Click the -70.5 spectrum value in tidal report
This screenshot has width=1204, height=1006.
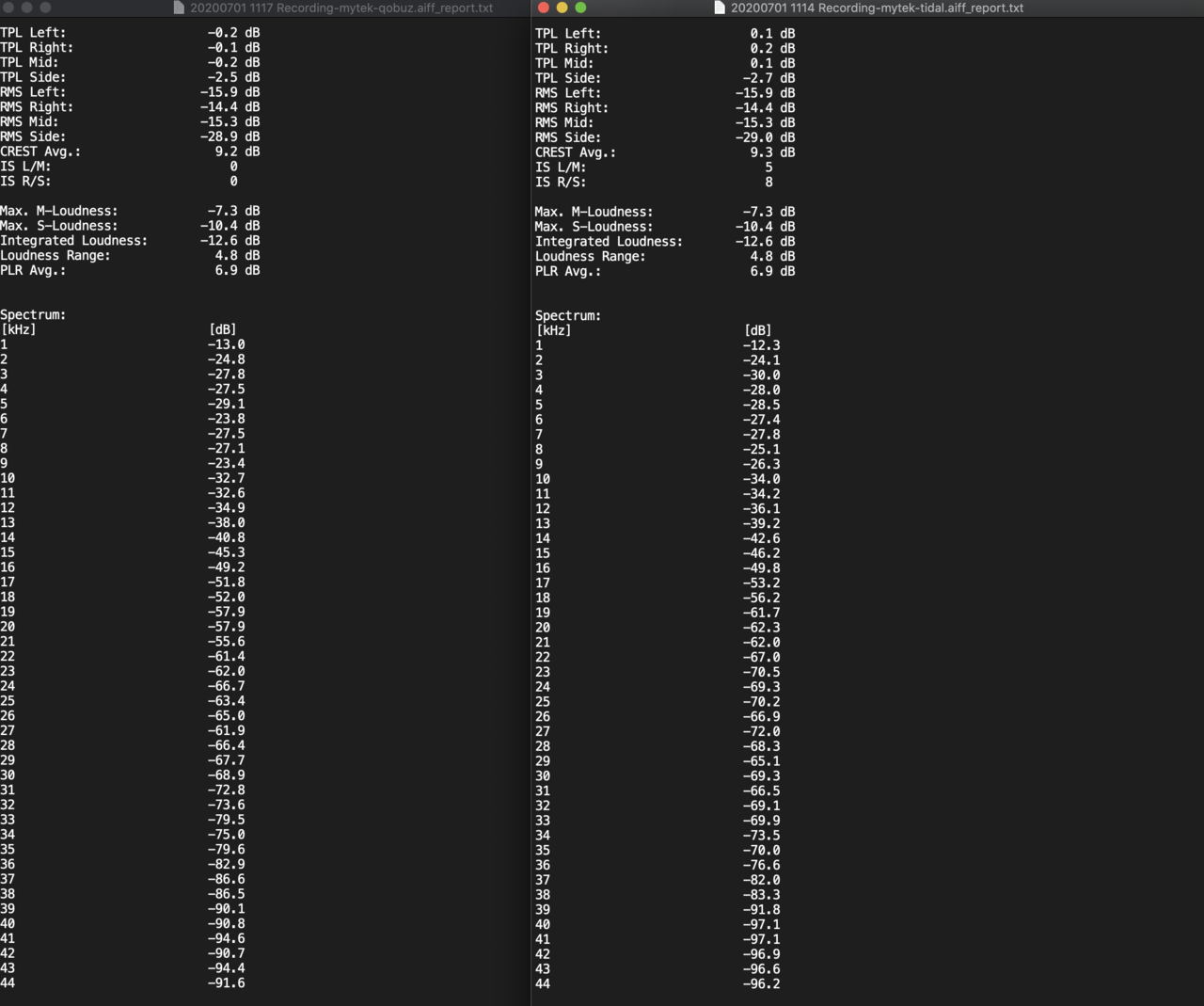(x=761, y=672)
